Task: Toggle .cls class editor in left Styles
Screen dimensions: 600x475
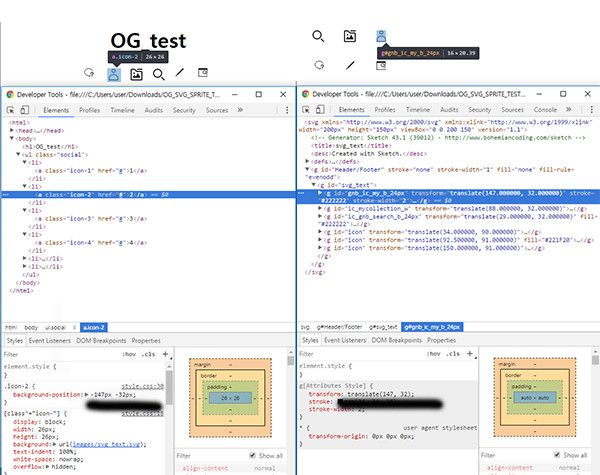Action: pyautogui.click(x=148, y=354)
